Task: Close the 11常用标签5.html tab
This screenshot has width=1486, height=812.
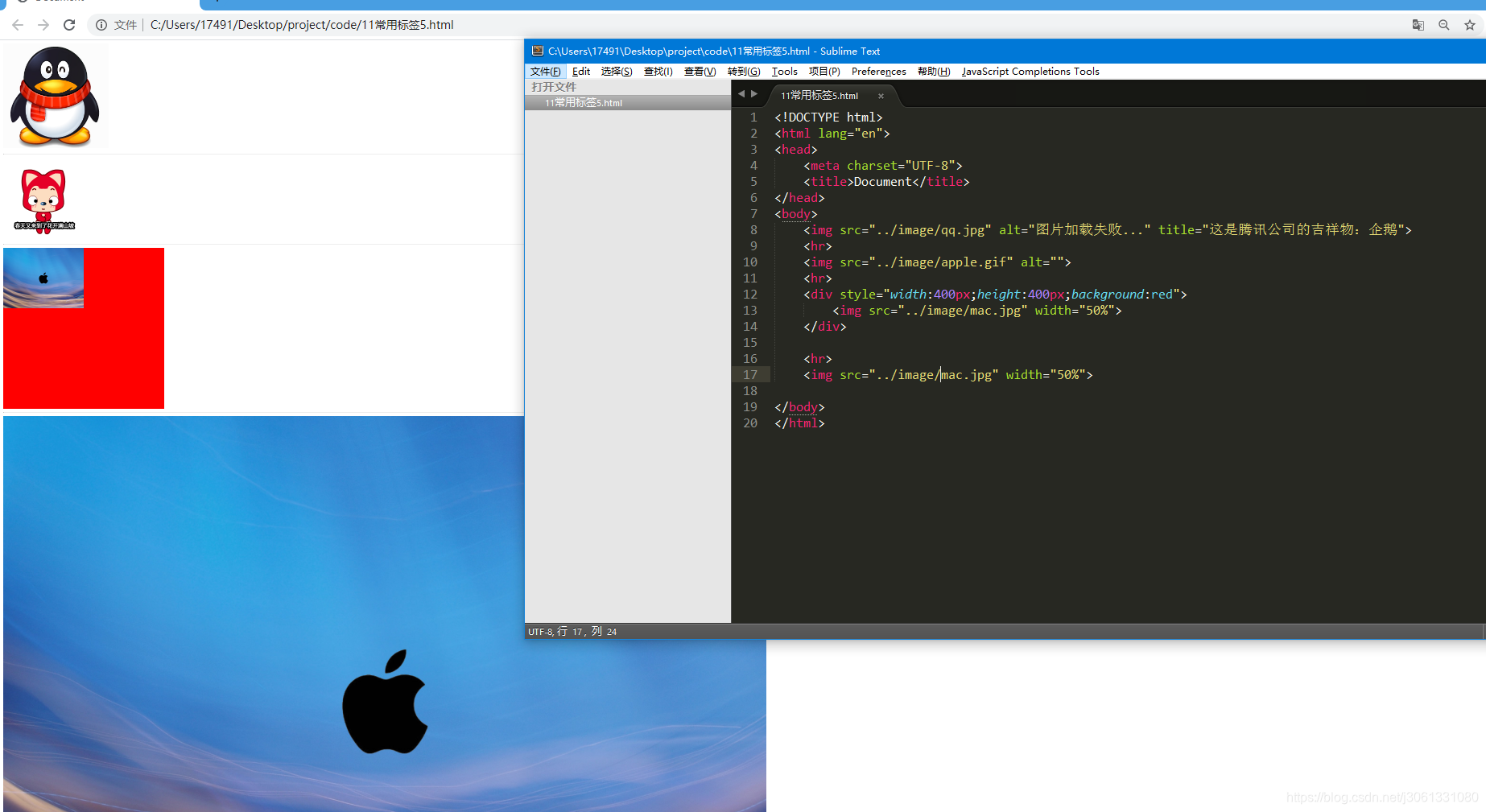Action: pos(881,96)
